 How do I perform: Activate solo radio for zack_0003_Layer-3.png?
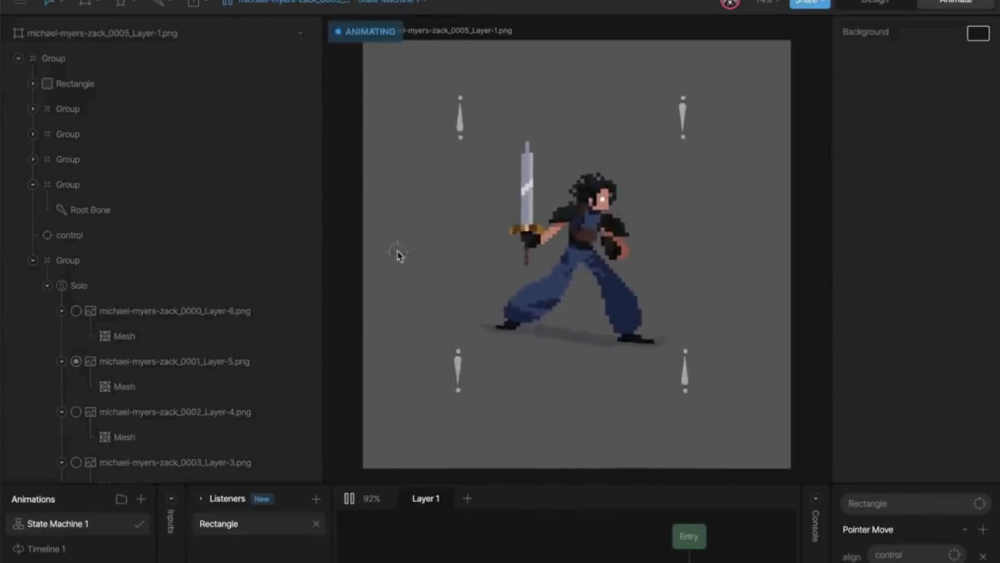[76, 462]
